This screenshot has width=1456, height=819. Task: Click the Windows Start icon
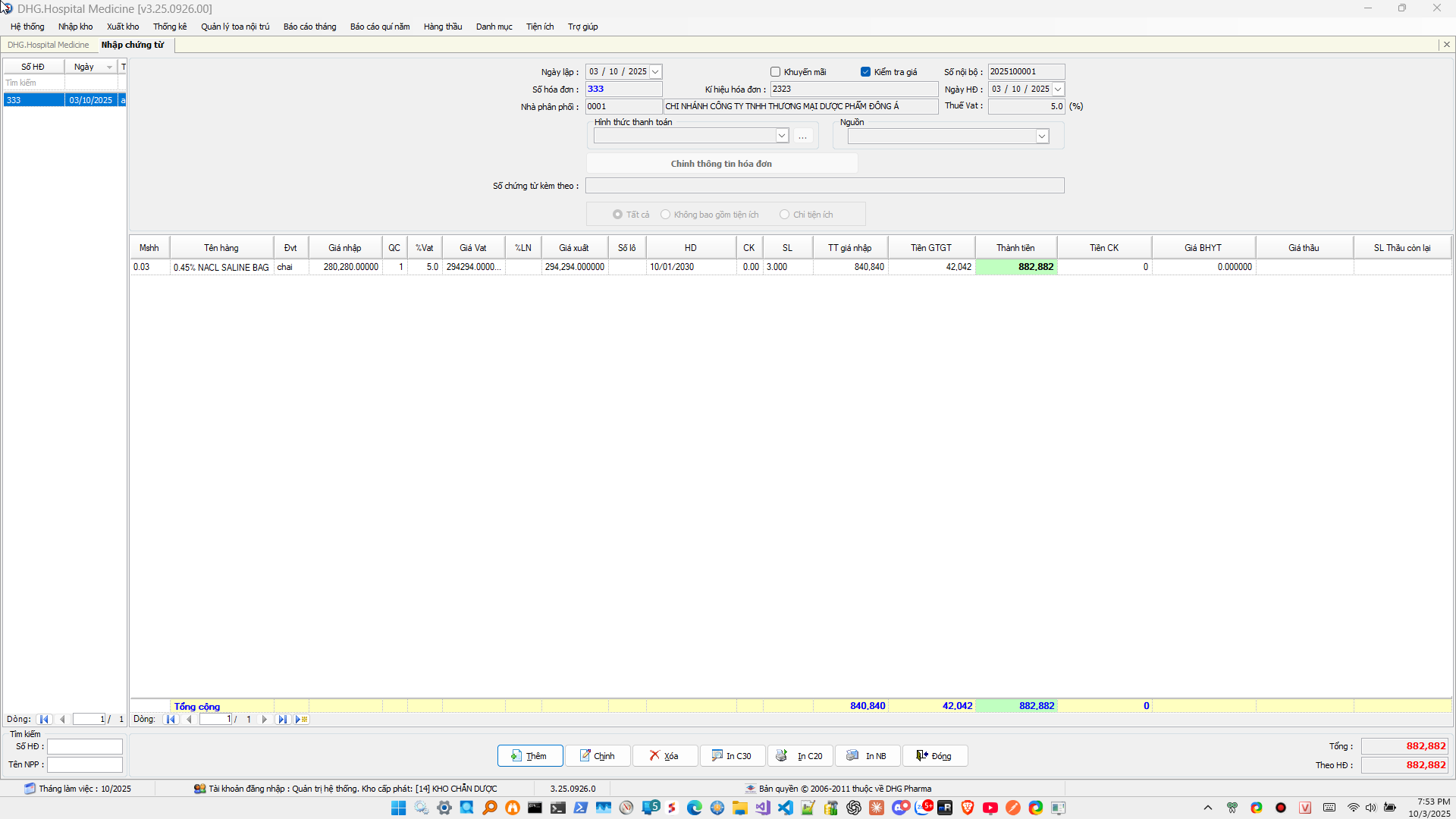pyautogui.click(x=398, y=808)
